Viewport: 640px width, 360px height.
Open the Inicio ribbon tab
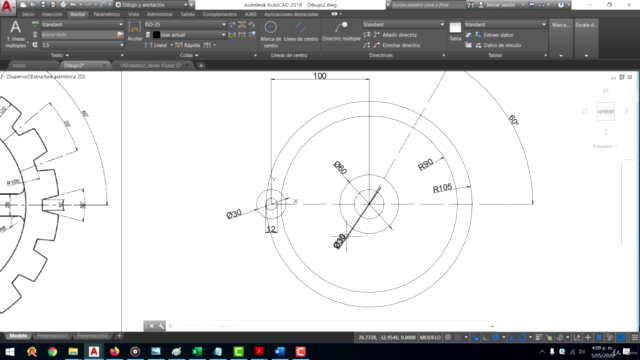pos(28,14)
